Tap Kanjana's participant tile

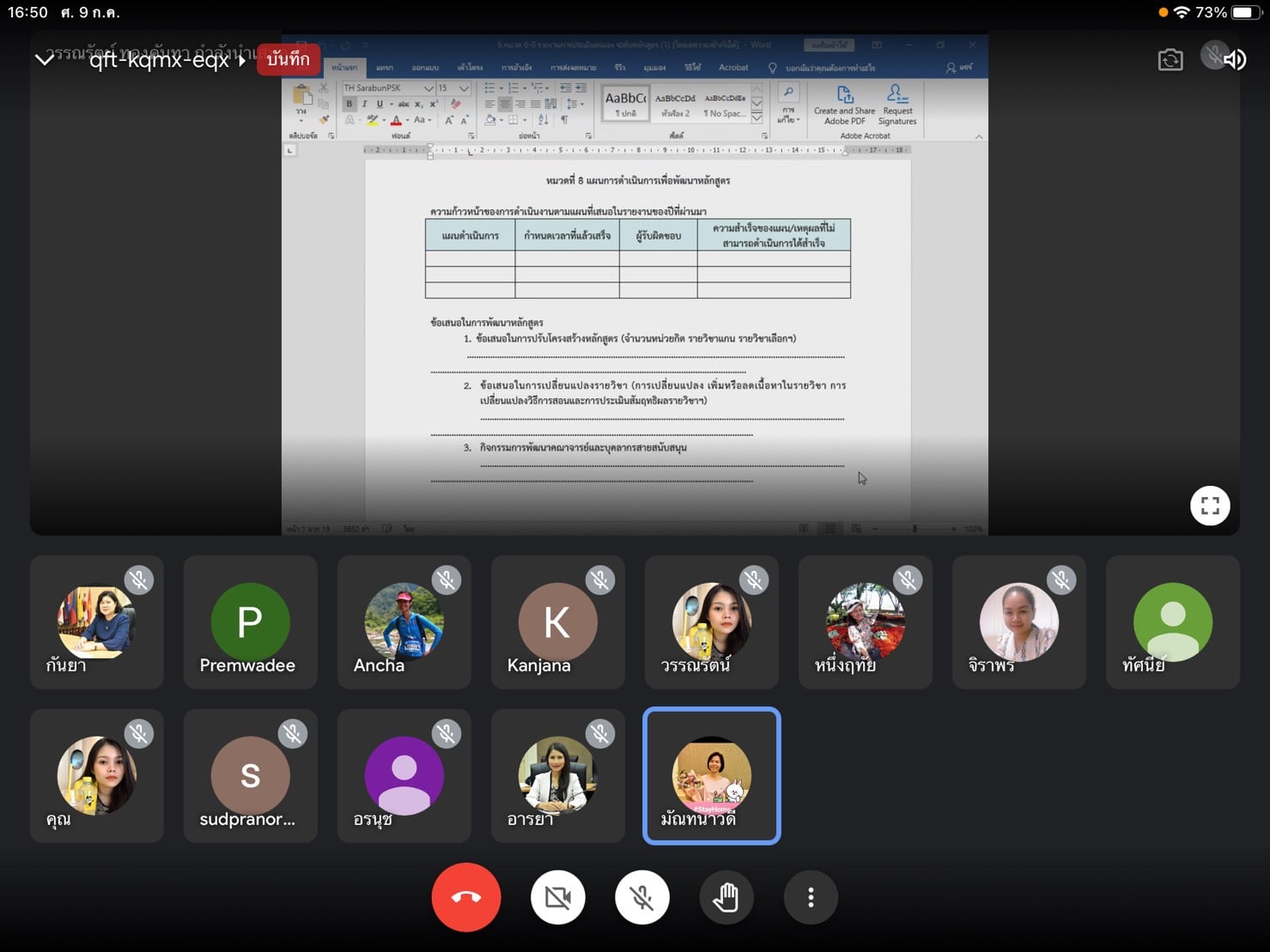point(557,622)
